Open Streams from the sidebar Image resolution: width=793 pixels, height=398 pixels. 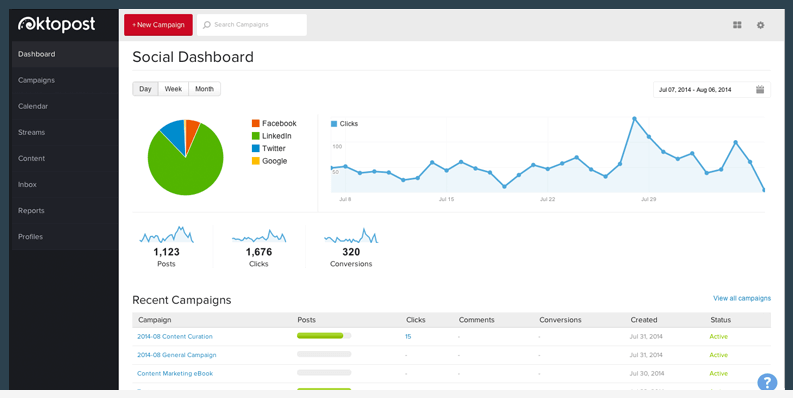65,132
